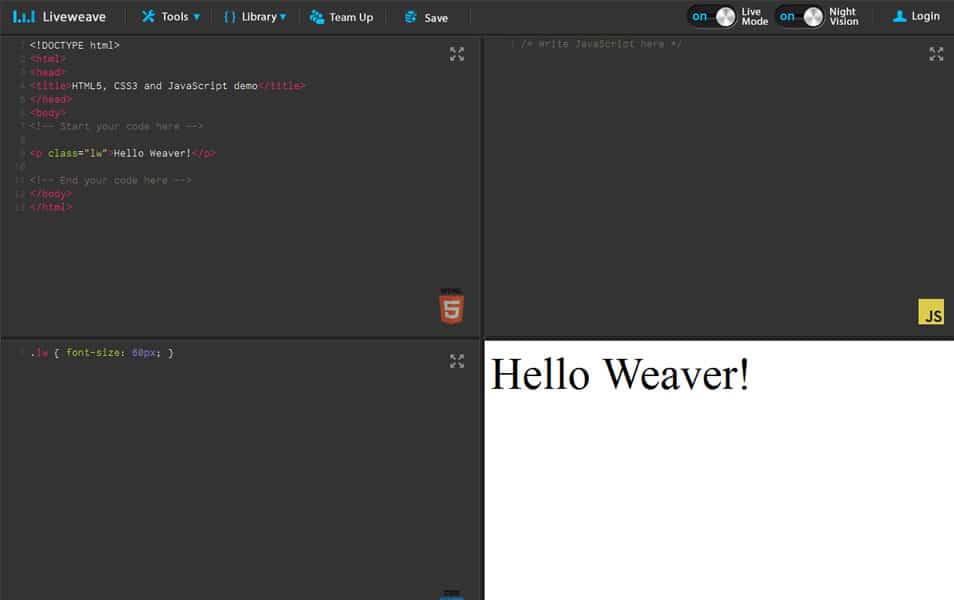
Task: Expand the Tools menu chevron
Action: [196, 16]
